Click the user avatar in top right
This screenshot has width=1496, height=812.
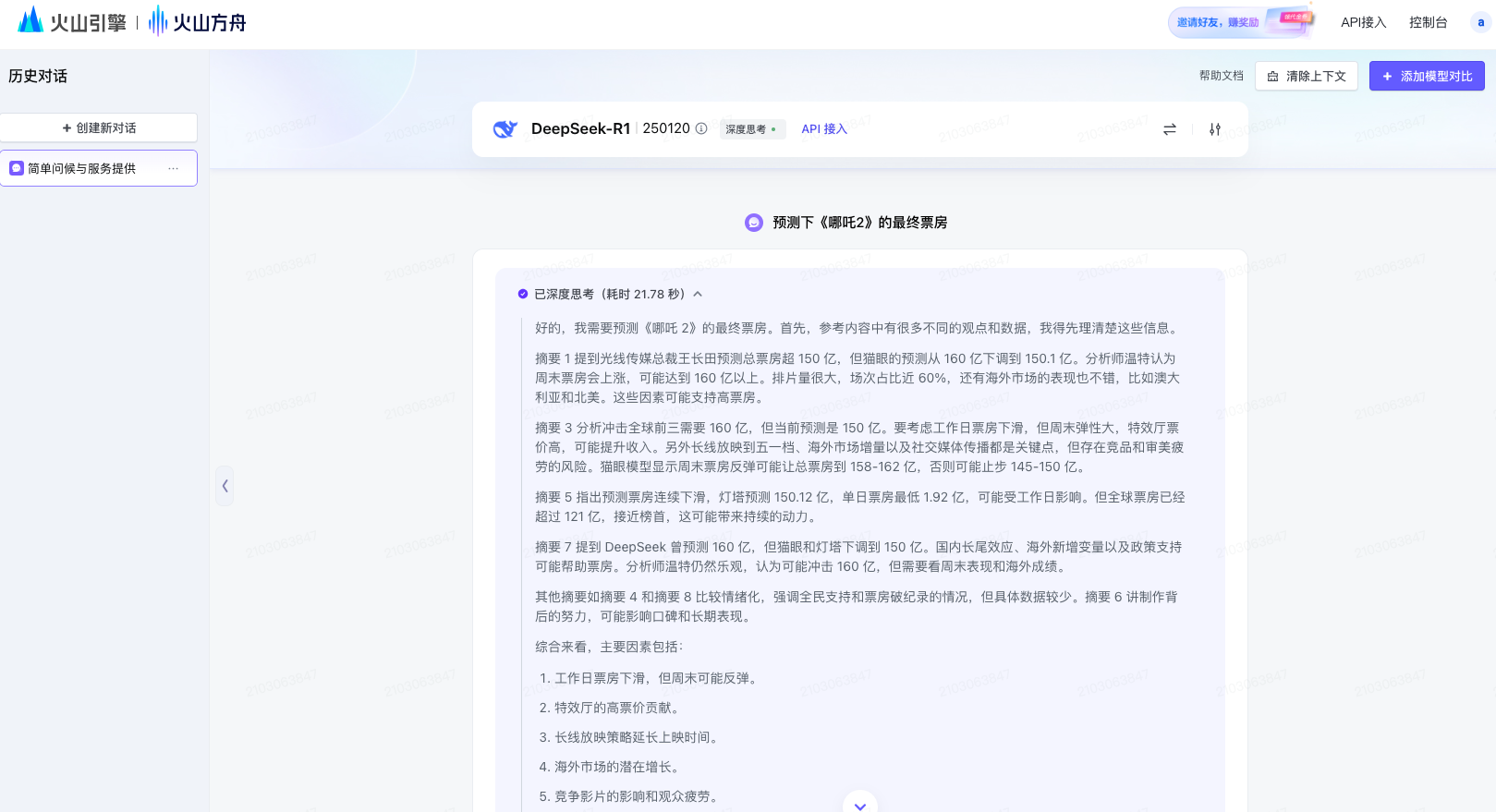[x=1480, y=22]
